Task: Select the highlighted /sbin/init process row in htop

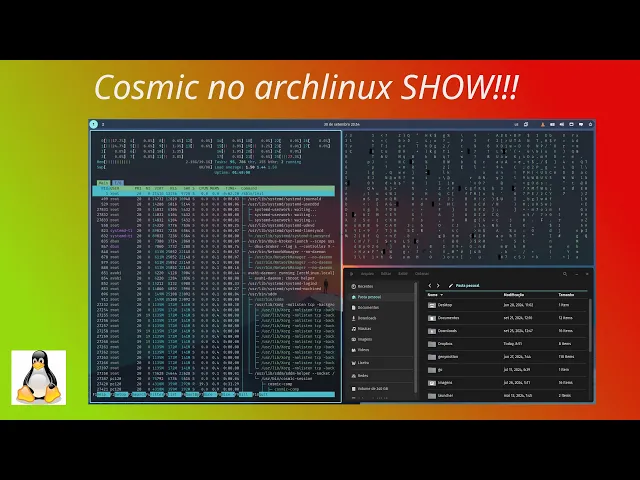Action: click(214, 193)
